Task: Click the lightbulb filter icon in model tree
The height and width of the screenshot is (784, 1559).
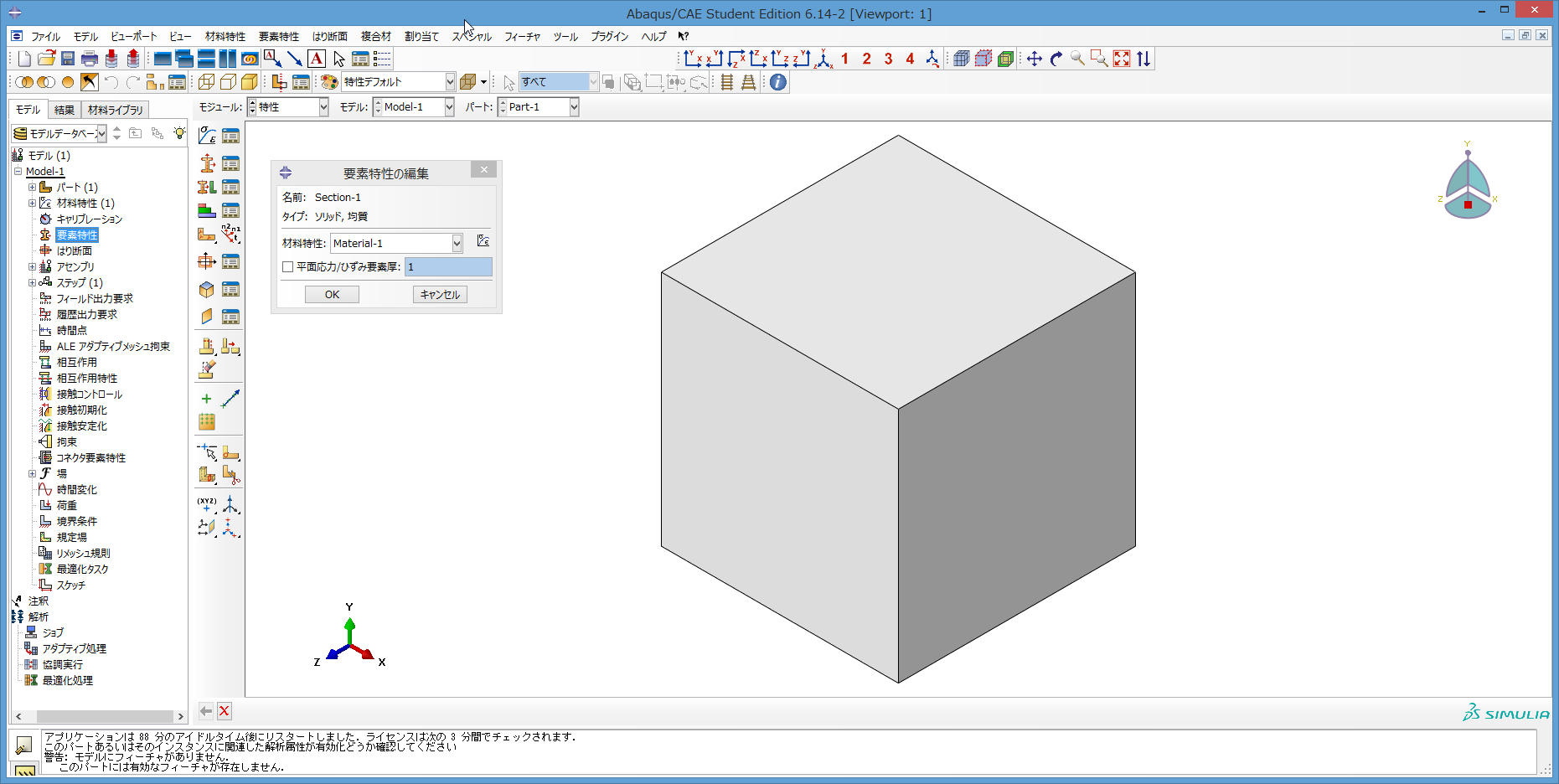Action: (x=178, y=133)
